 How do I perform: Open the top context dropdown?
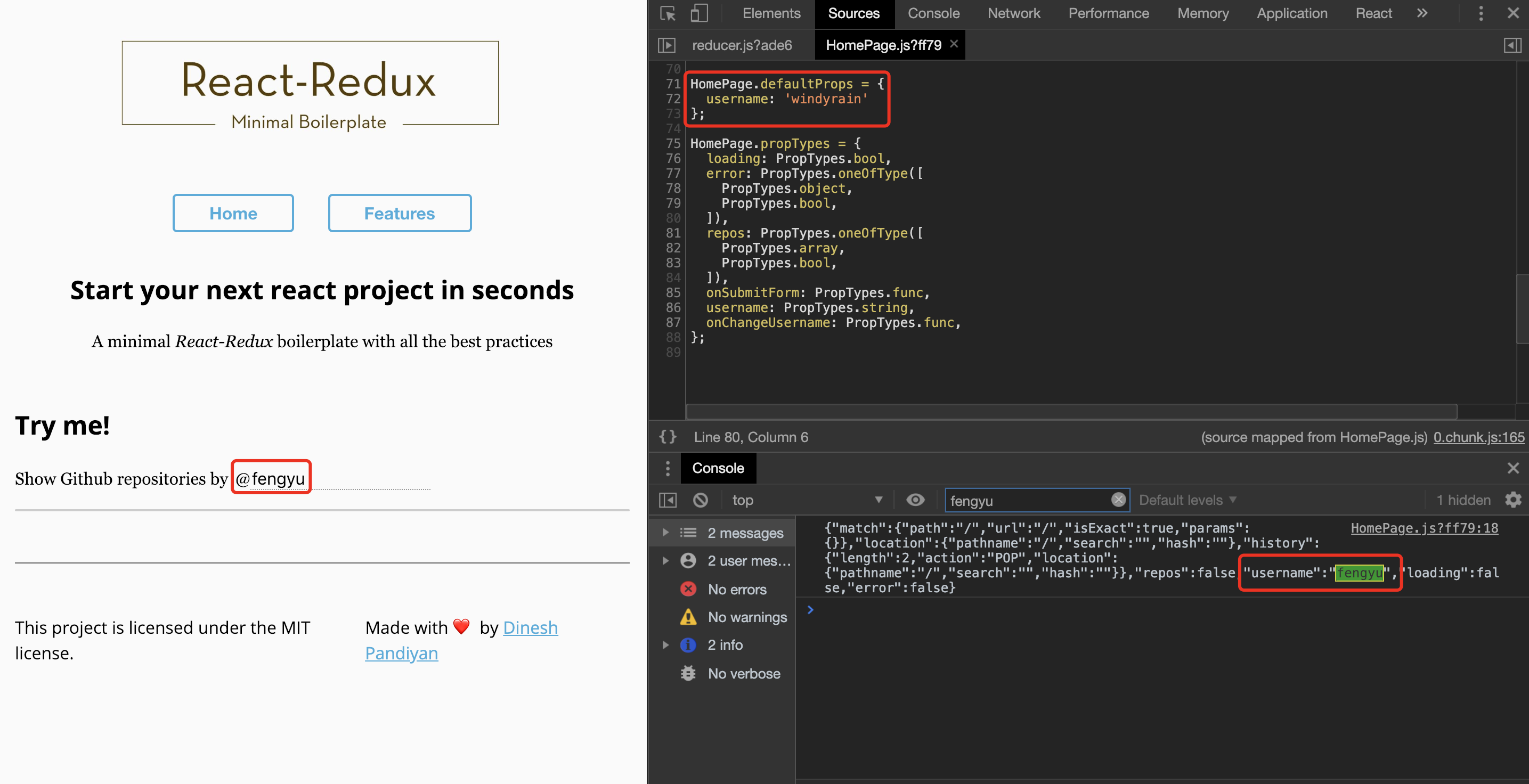tap(806, 500)
